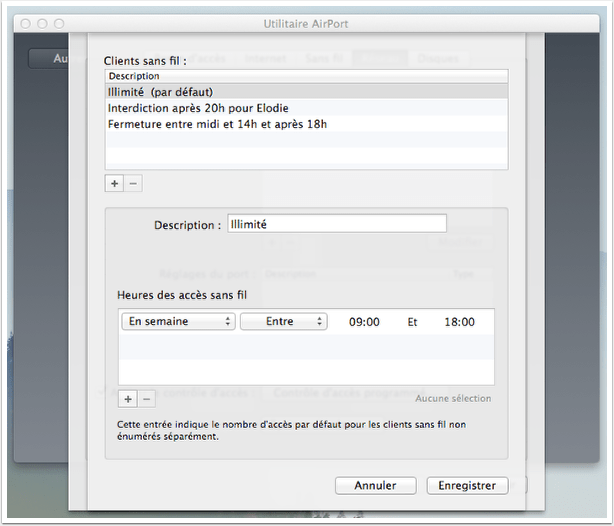Select the 09:00 start time field
The height and width of the screenshot is (526, 614).
click(x=365, y=322)
